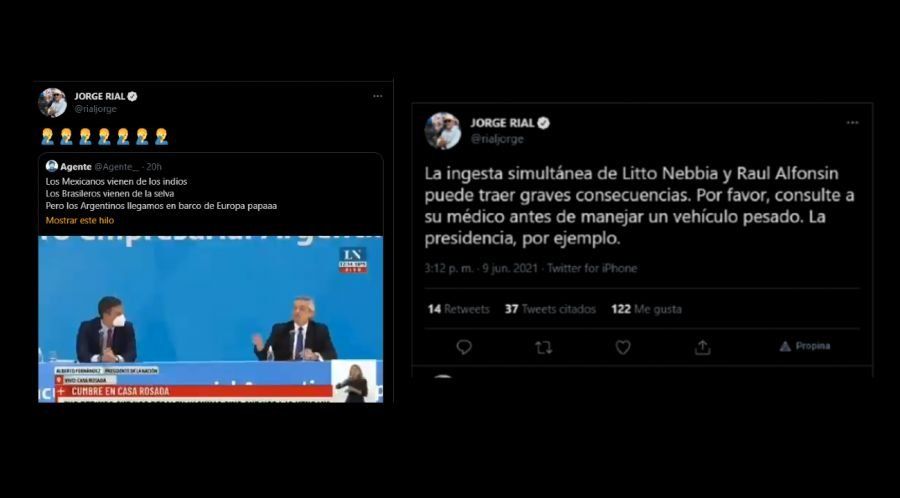Screen dimensions: 900x498
Task: View the 14 Retweets list
Action: (x=458, y=309)
